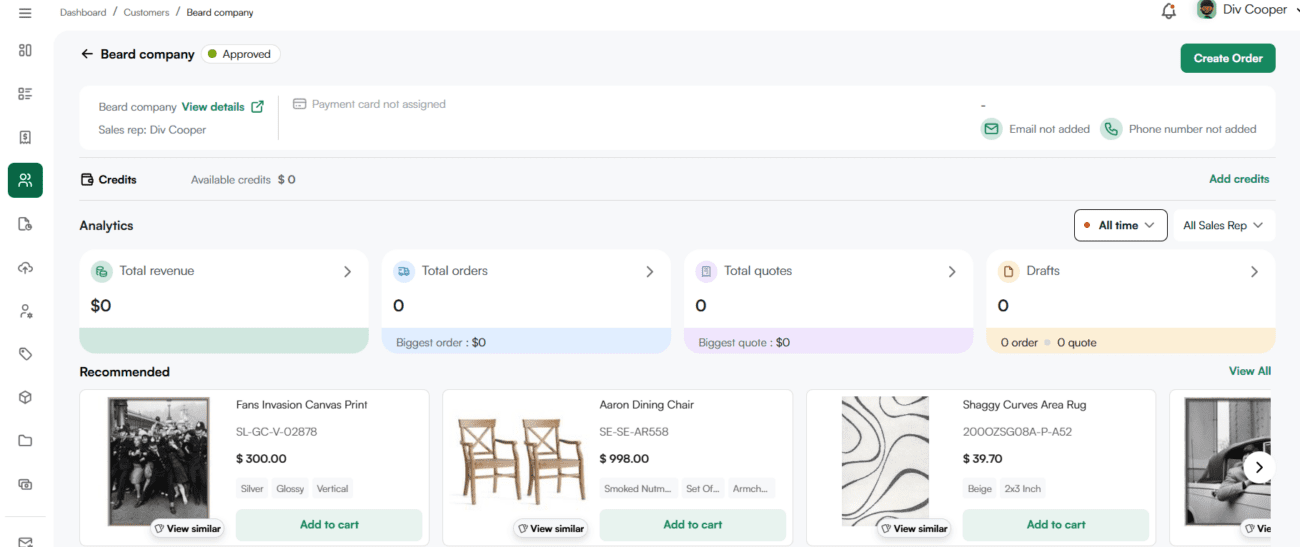Select the Customers icon in sidebar
This screenshot has height=547, width=1300.
pyautogui.click(x=25, y=180)
